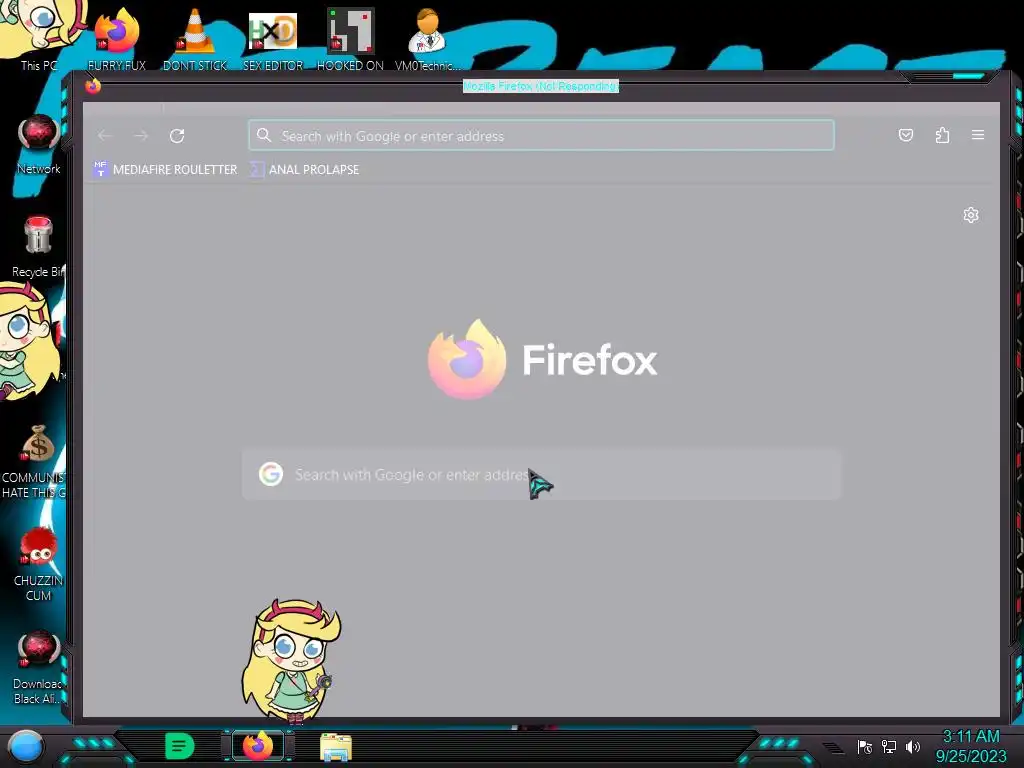
Task: Go back in Firefox history
Action: coord(104,136)
